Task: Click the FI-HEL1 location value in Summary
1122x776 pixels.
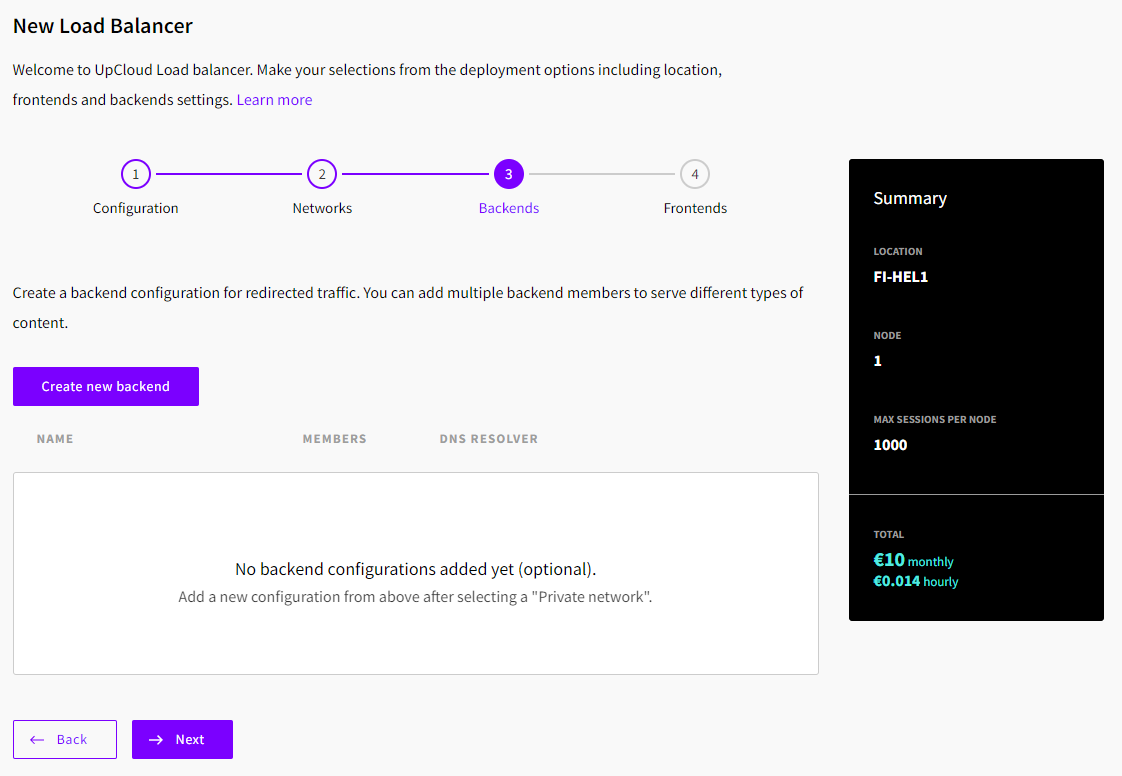Action: tap(900, 277)
